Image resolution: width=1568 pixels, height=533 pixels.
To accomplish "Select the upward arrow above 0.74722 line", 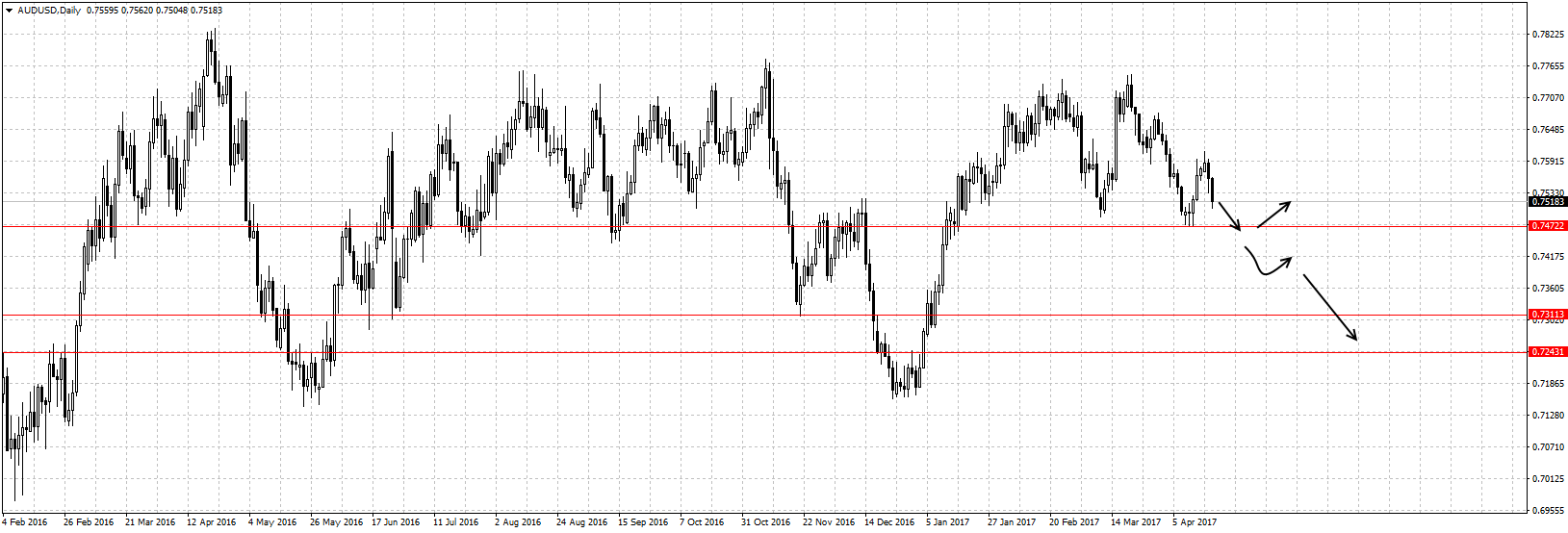I will [1273, 215].
